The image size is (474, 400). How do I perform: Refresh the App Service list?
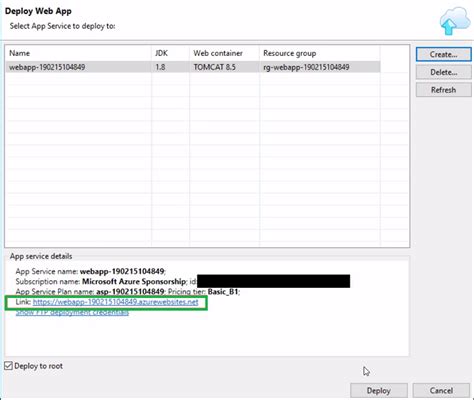tap(443, 90)
